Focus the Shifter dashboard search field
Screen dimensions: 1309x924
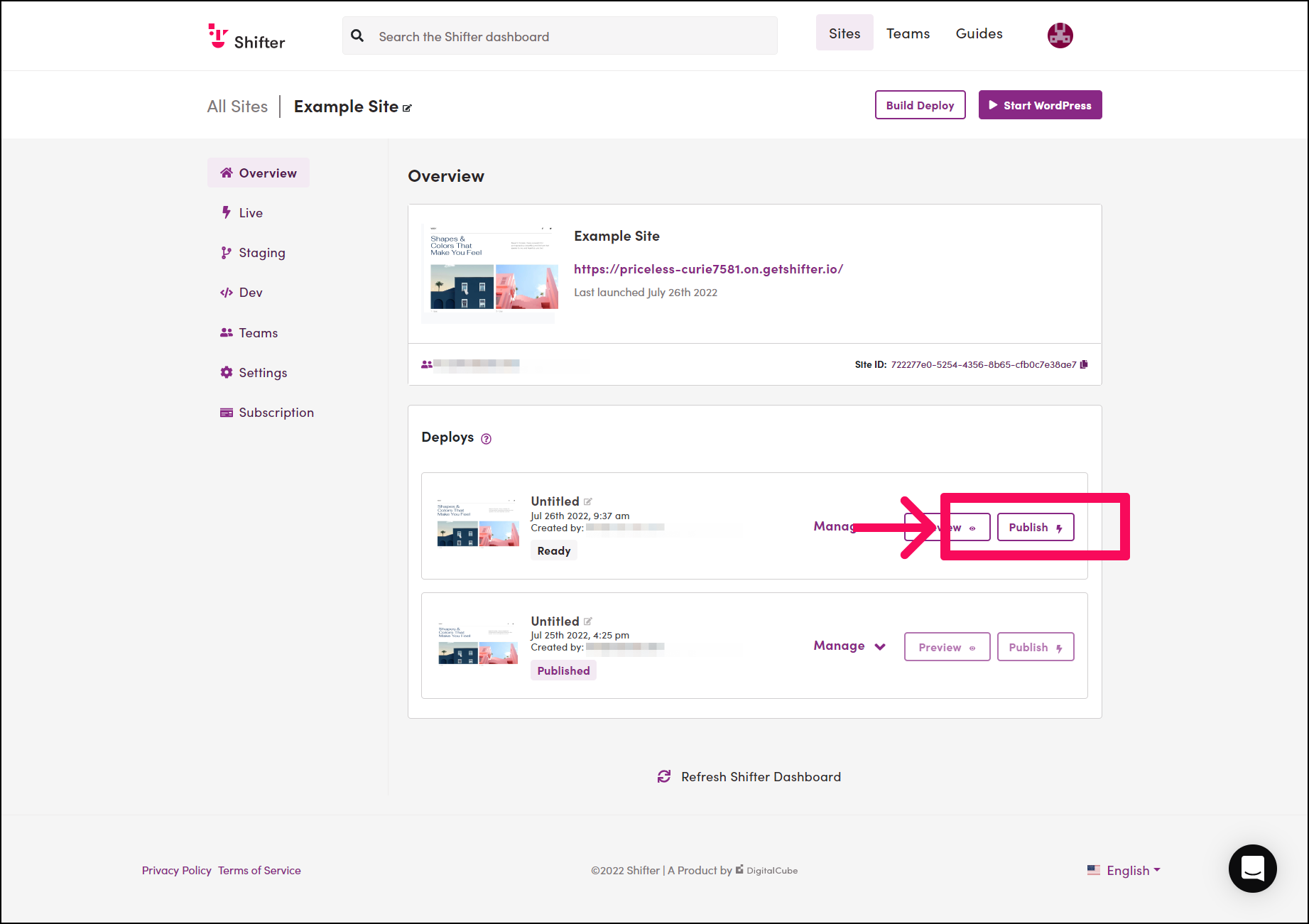[560, 36]
